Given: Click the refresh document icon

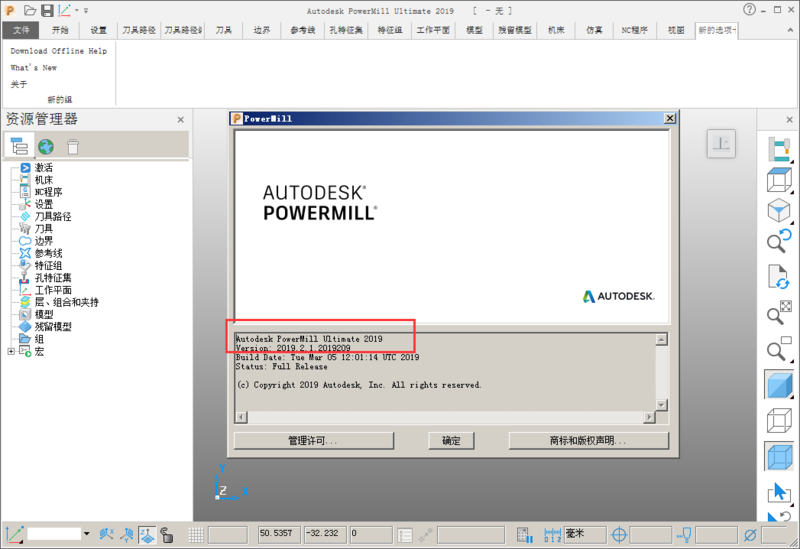Looking at the screenshot, I should coord(779,277).
